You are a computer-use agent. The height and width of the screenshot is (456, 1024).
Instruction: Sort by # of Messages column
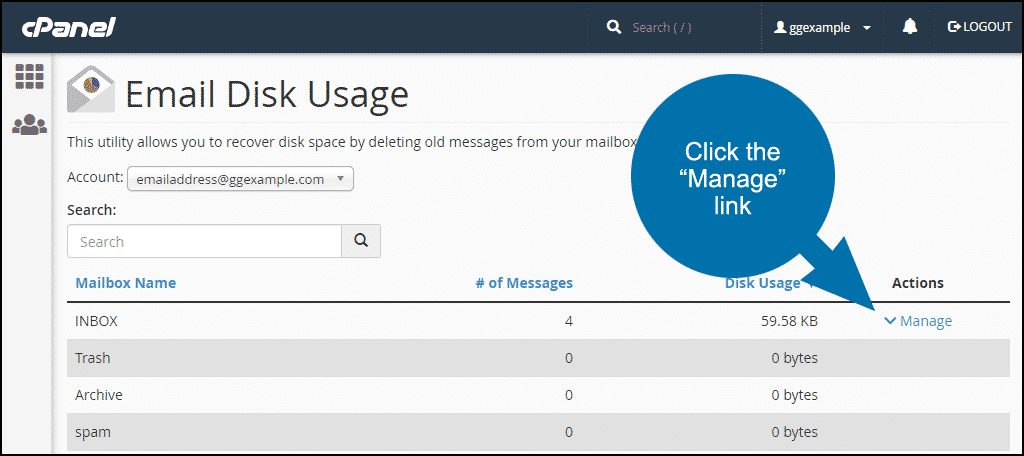point(524,283)
